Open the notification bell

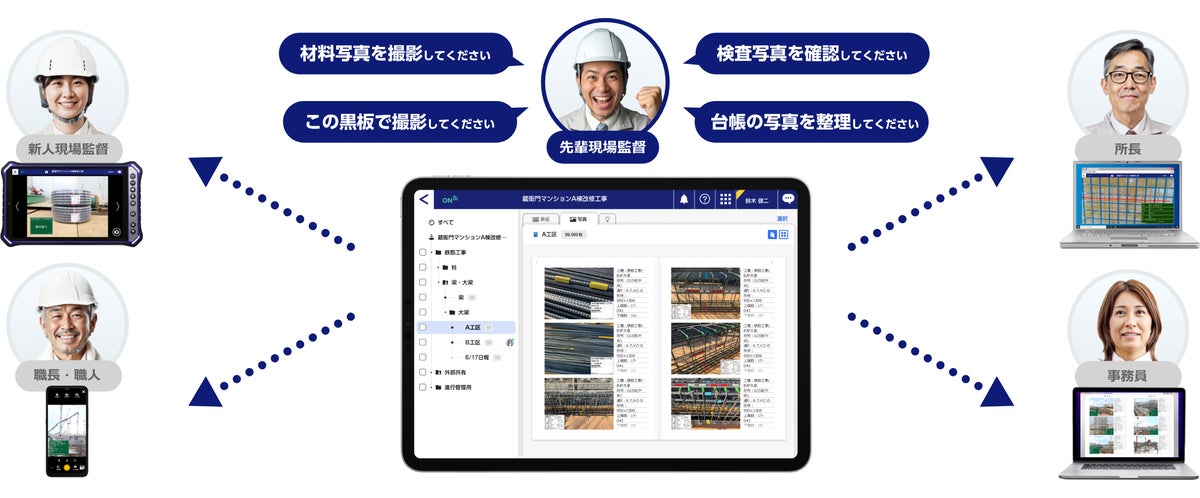(x=684, y=199)
